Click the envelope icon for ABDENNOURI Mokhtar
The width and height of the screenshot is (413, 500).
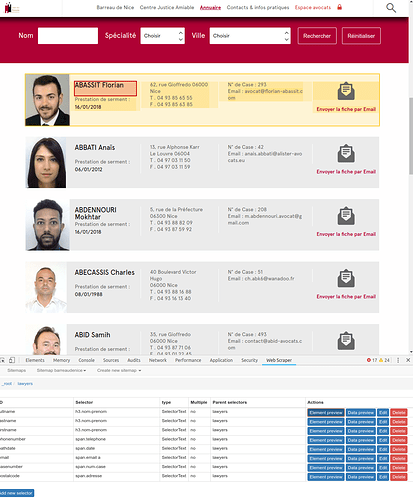point(346,216)
